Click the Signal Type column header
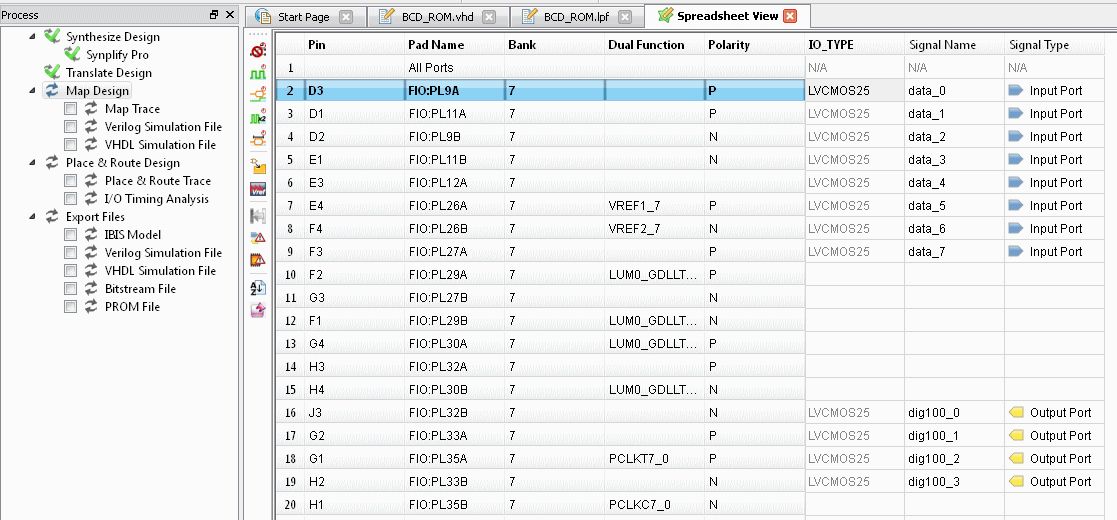This screenshot has width=1117, height=520. [x=1055, y=45]
